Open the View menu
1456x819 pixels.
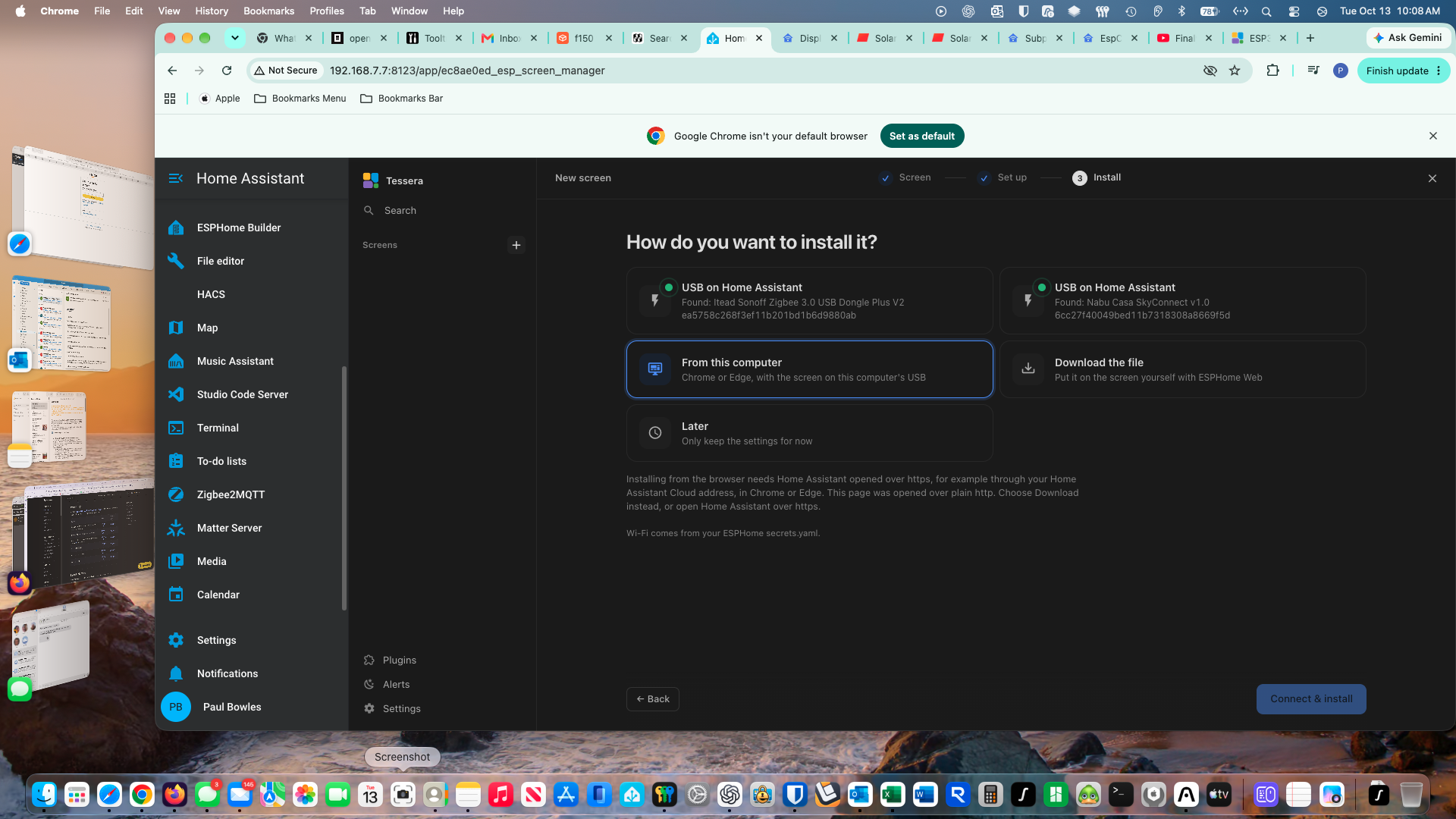[168, 11]
